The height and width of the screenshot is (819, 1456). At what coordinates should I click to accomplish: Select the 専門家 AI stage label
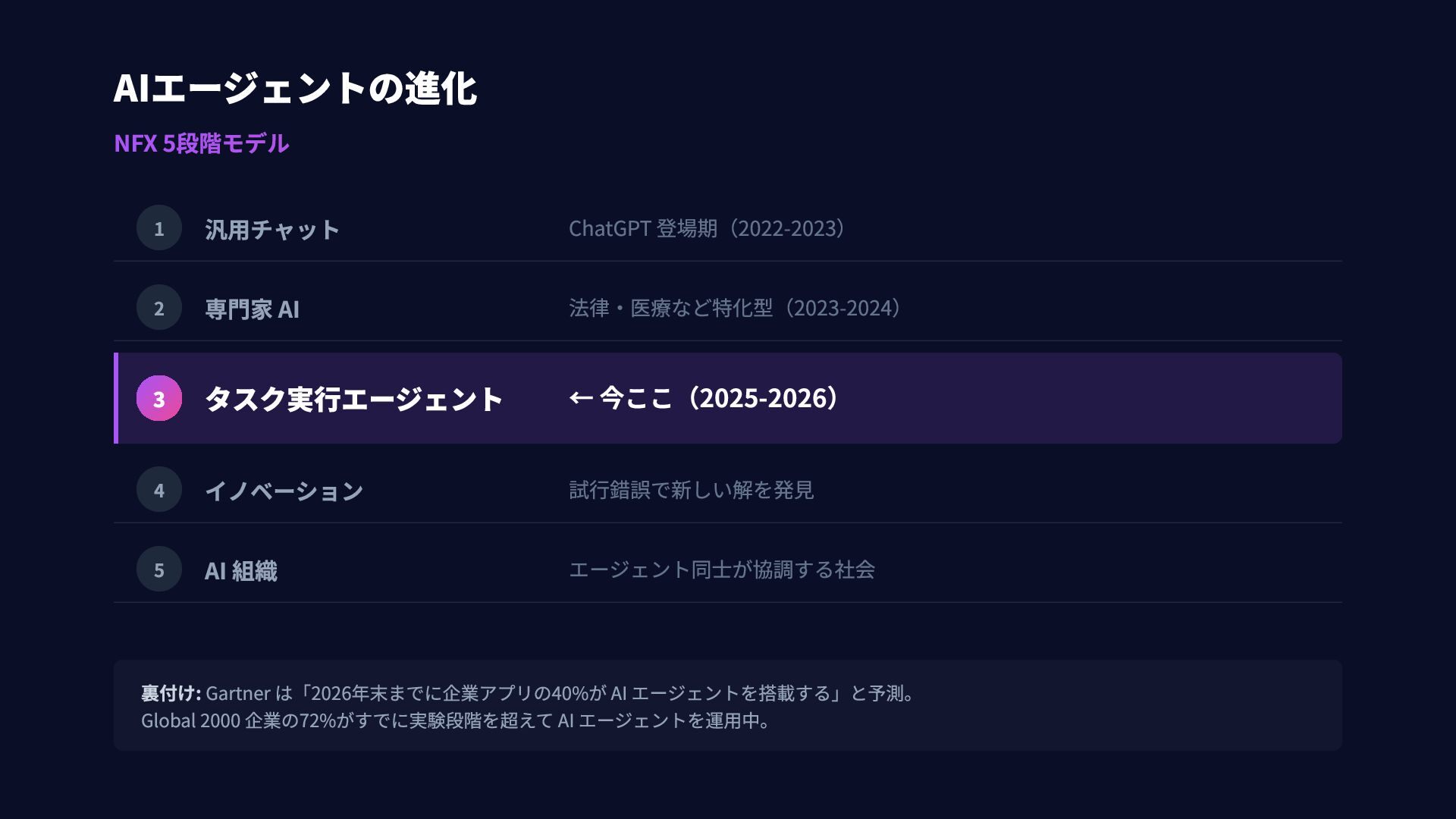252,309
